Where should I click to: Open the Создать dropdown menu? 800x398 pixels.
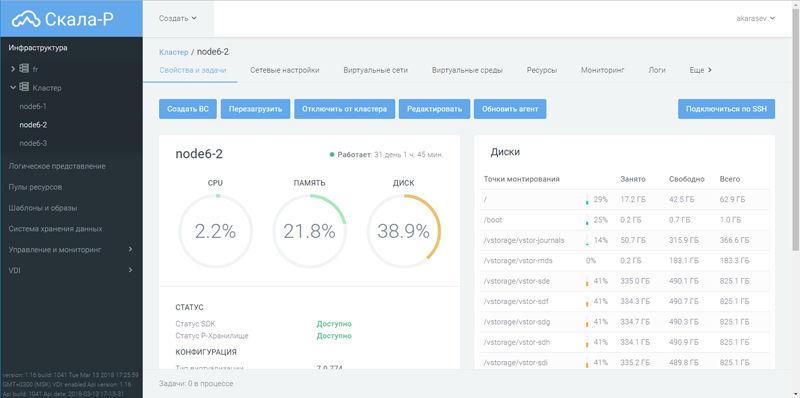pyautogui.click(x=178, y=18)
